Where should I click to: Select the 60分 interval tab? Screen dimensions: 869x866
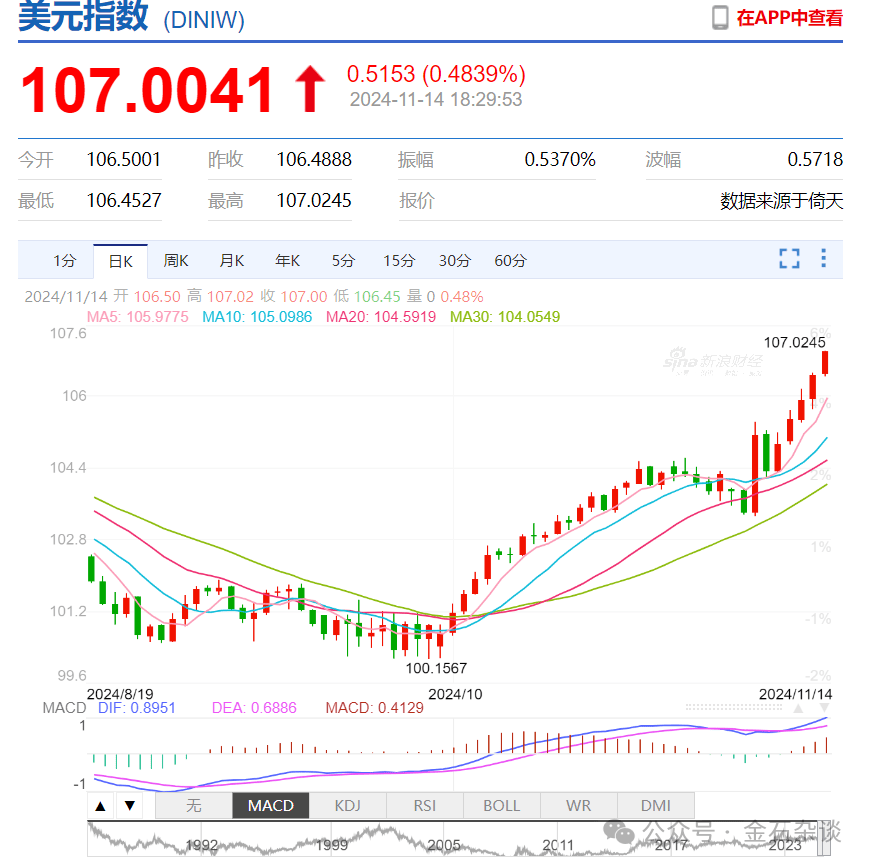tap(510, 260)
